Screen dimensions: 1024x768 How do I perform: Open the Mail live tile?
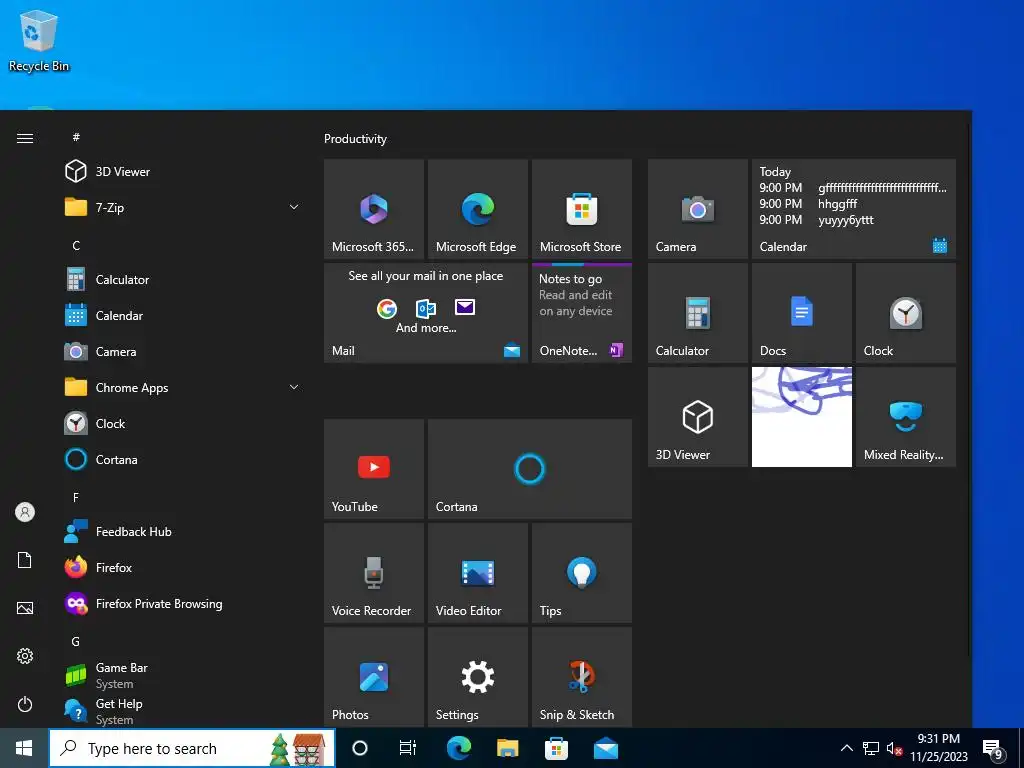[426, 313]
